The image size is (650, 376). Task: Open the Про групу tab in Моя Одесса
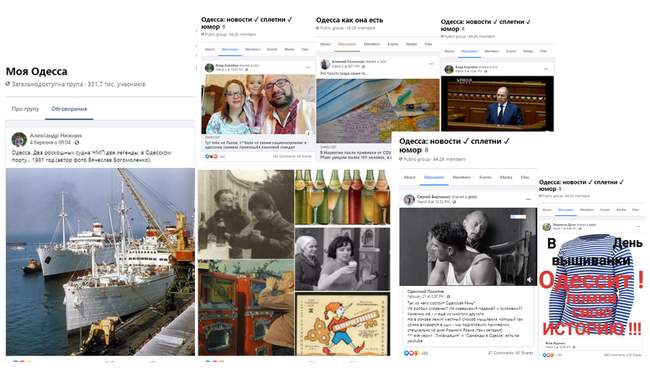point(25,109)
